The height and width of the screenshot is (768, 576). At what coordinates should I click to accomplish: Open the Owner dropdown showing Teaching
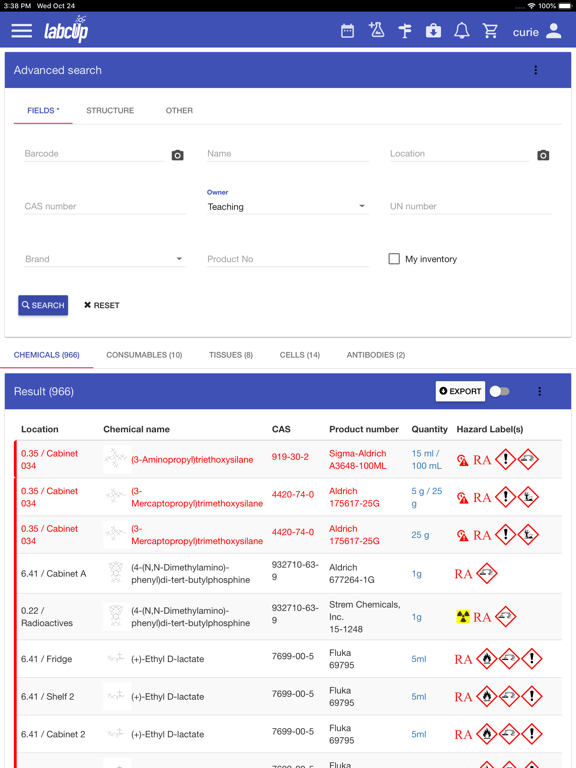(x=287, y=207)
